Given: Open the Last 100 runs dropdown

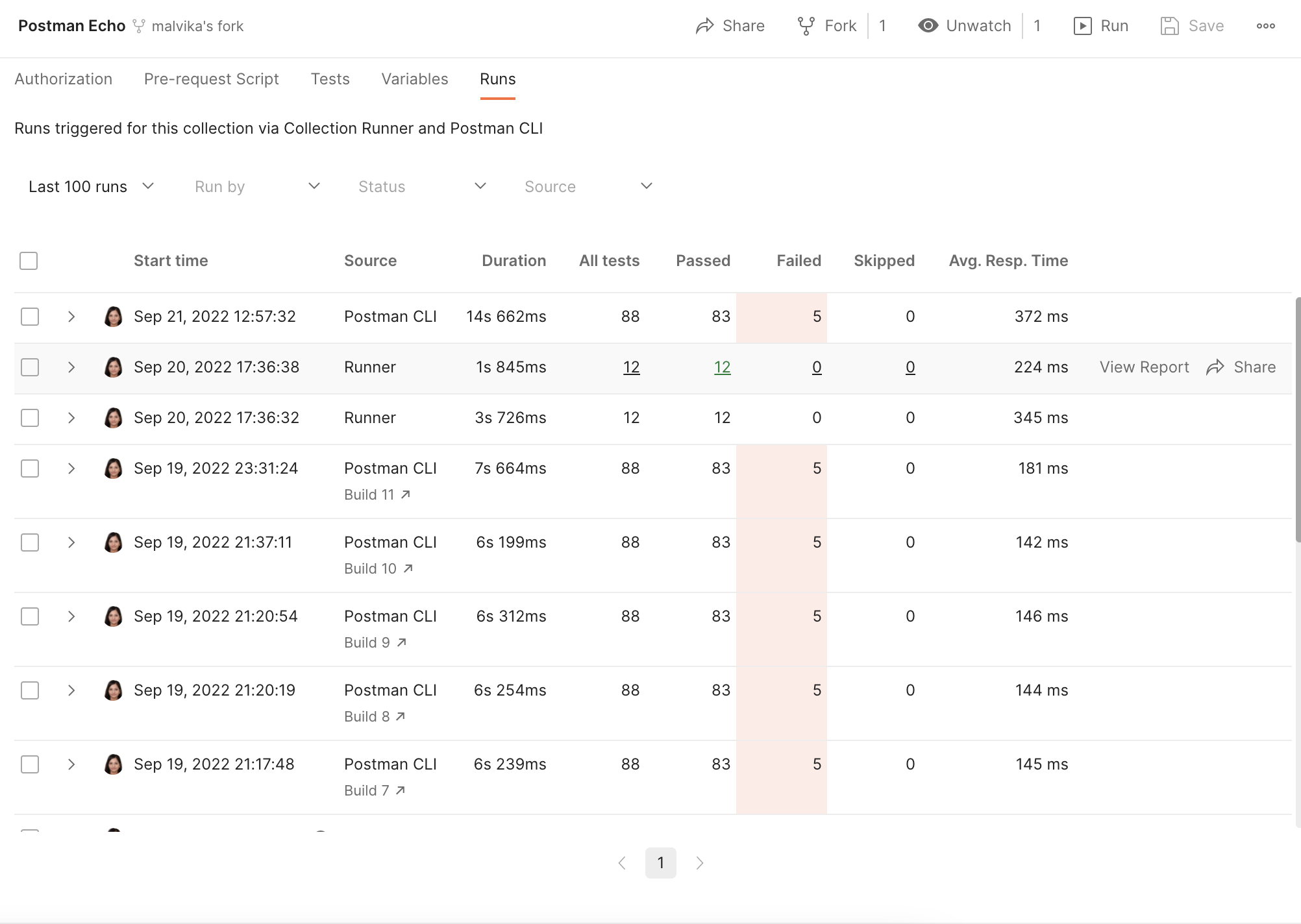Looking at the screenshot, I should pyautogui.click(x=91, y=186).
